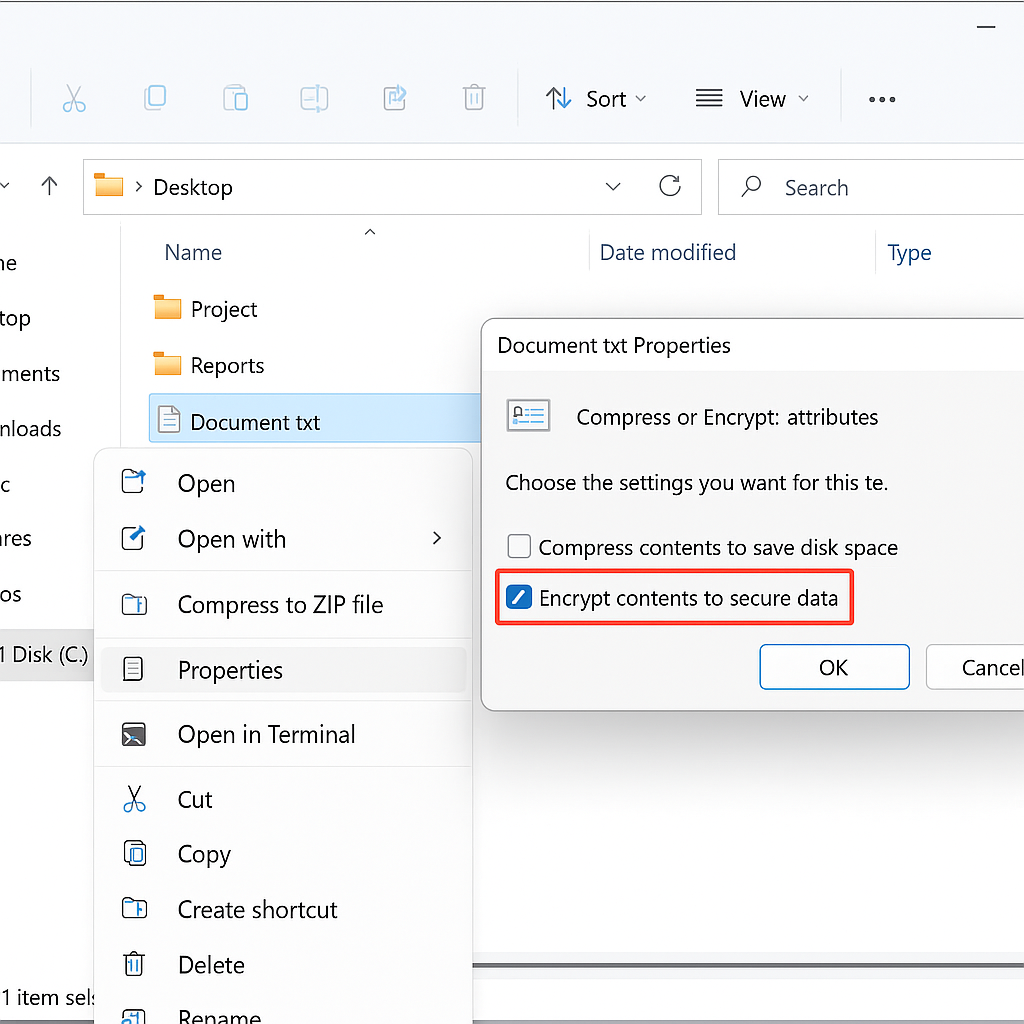Click the Share icon in the toolbar
Screen dimensions: 1024x1024
tap(394, 98)
